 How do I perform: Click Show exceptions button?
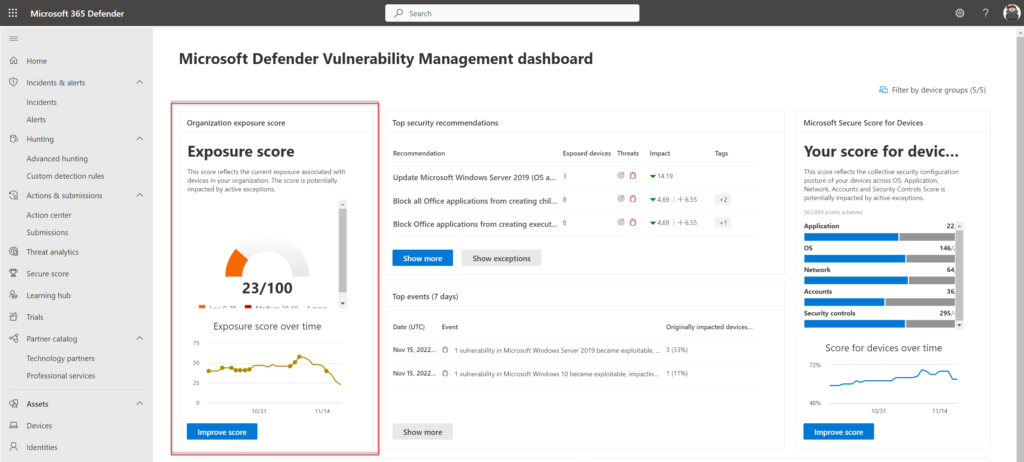point(501,258)
